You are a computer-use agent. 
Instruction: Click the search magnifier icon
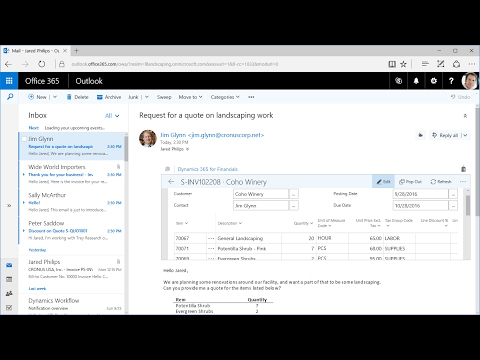coord(10,97)
